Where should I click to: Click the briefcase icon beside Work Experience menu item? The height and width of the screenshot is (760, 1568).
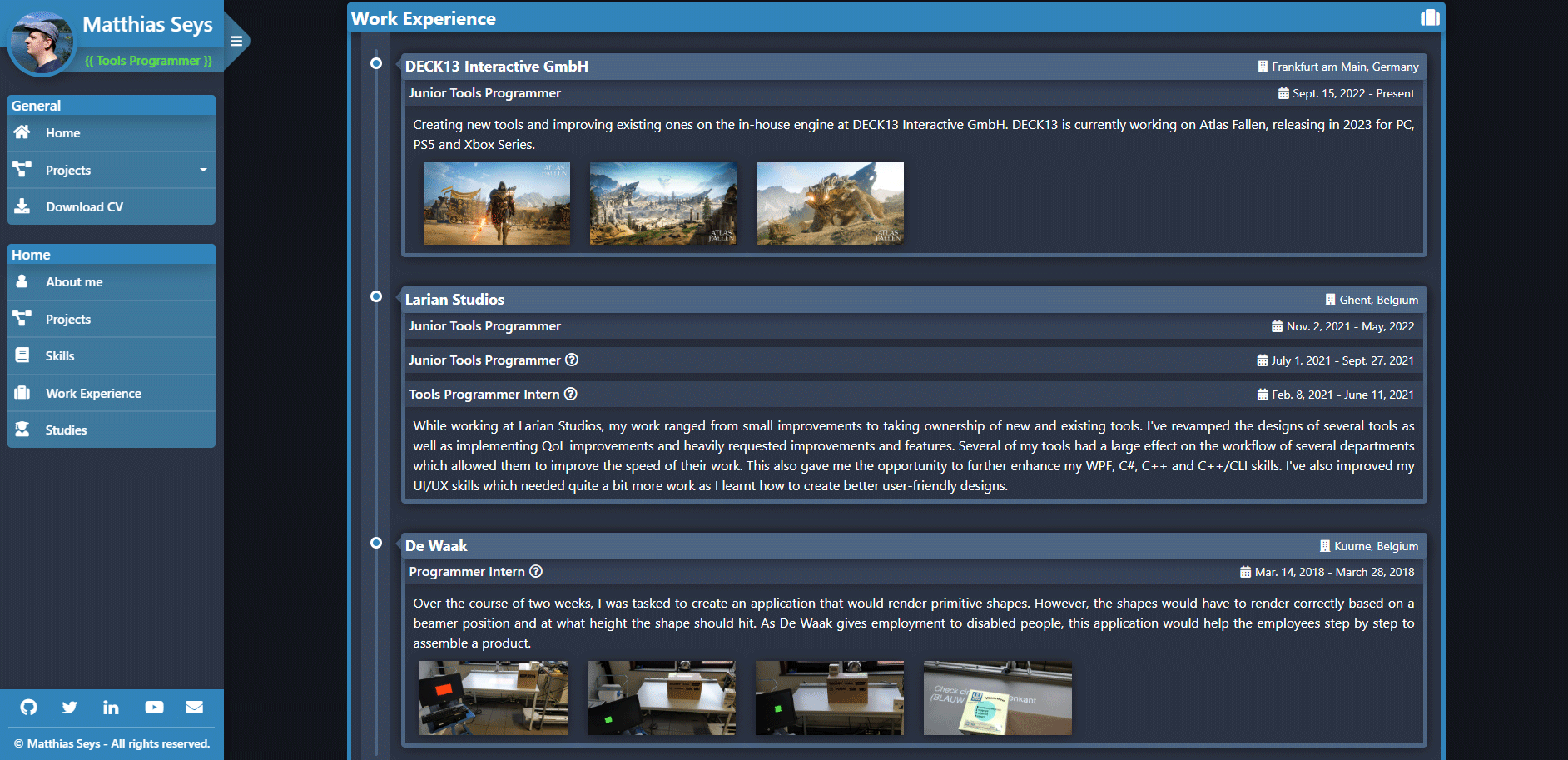click(22, 393)
